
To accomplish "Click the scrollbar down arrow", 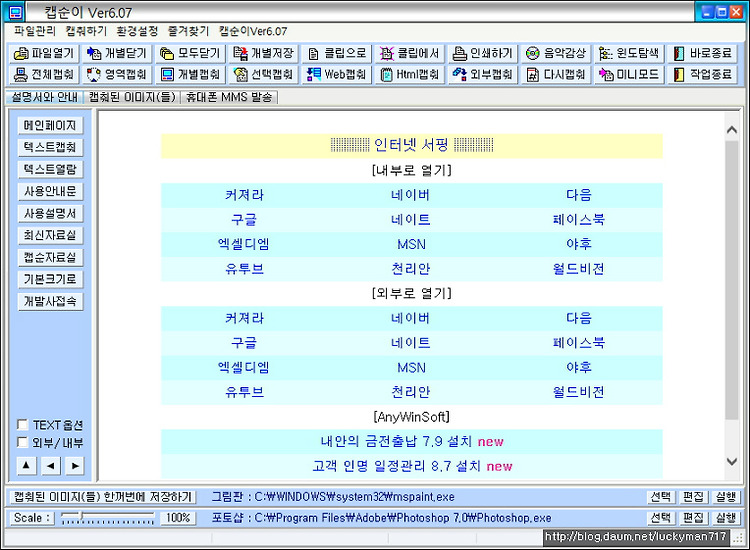I will 731,462.
